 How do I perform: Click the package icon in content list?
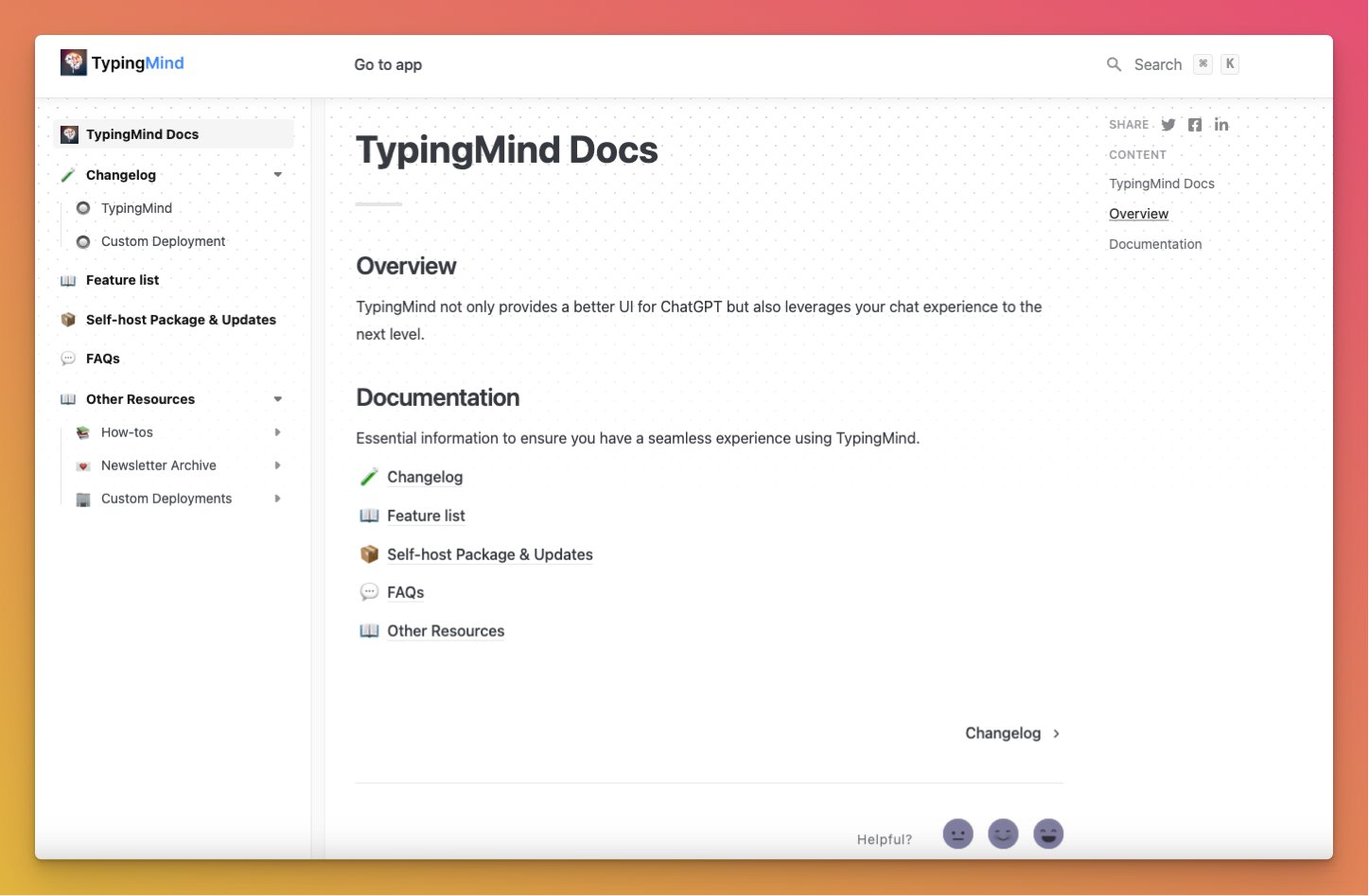point(369,554)
